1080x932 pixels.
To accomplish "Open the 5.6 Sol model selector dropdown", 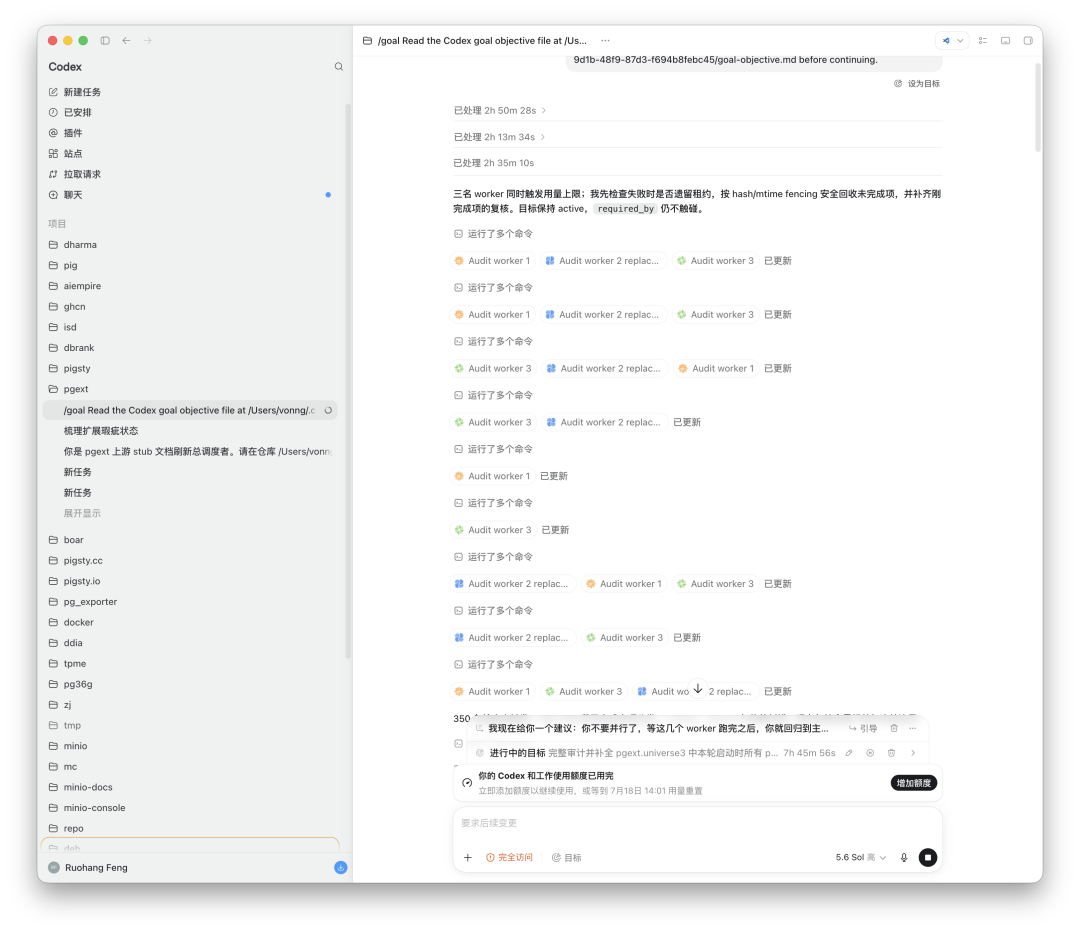I will pos(861,858).
